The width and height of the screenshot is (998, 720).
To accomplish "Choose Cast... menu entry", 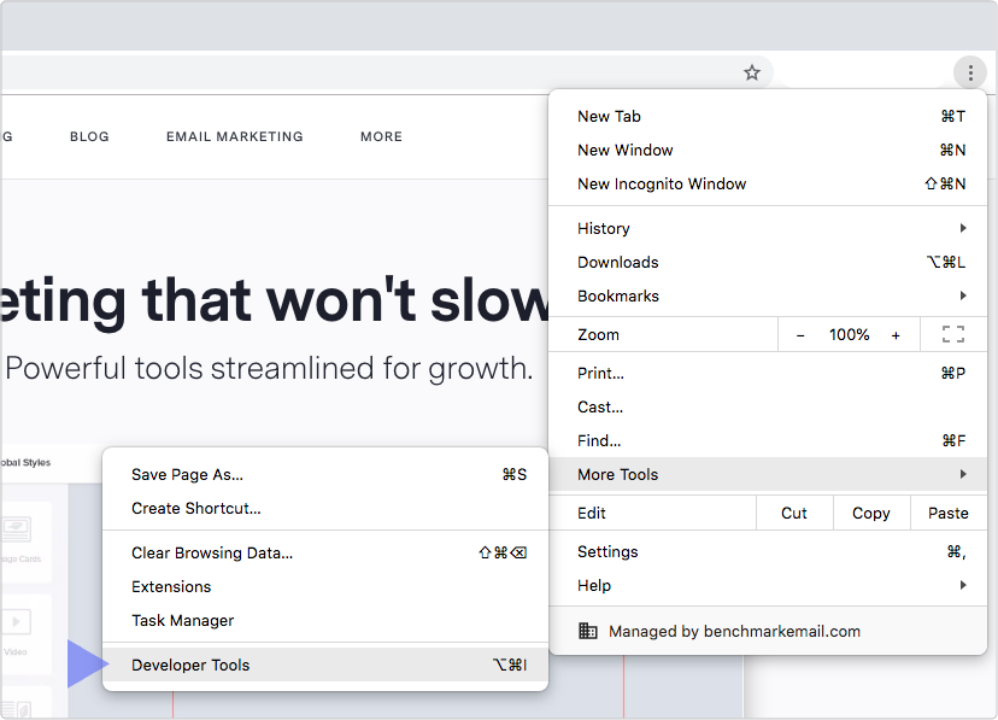I will (x=768, y=407).
